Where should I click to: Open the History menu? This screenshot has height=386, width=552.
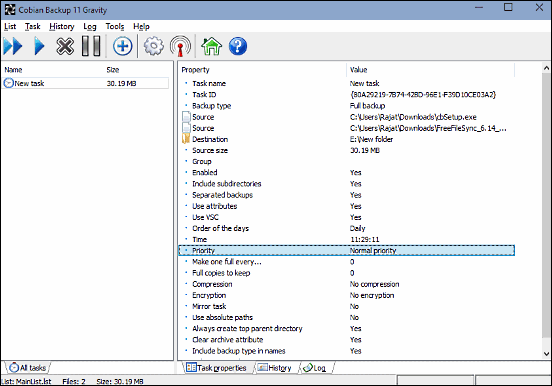(62, 26)
